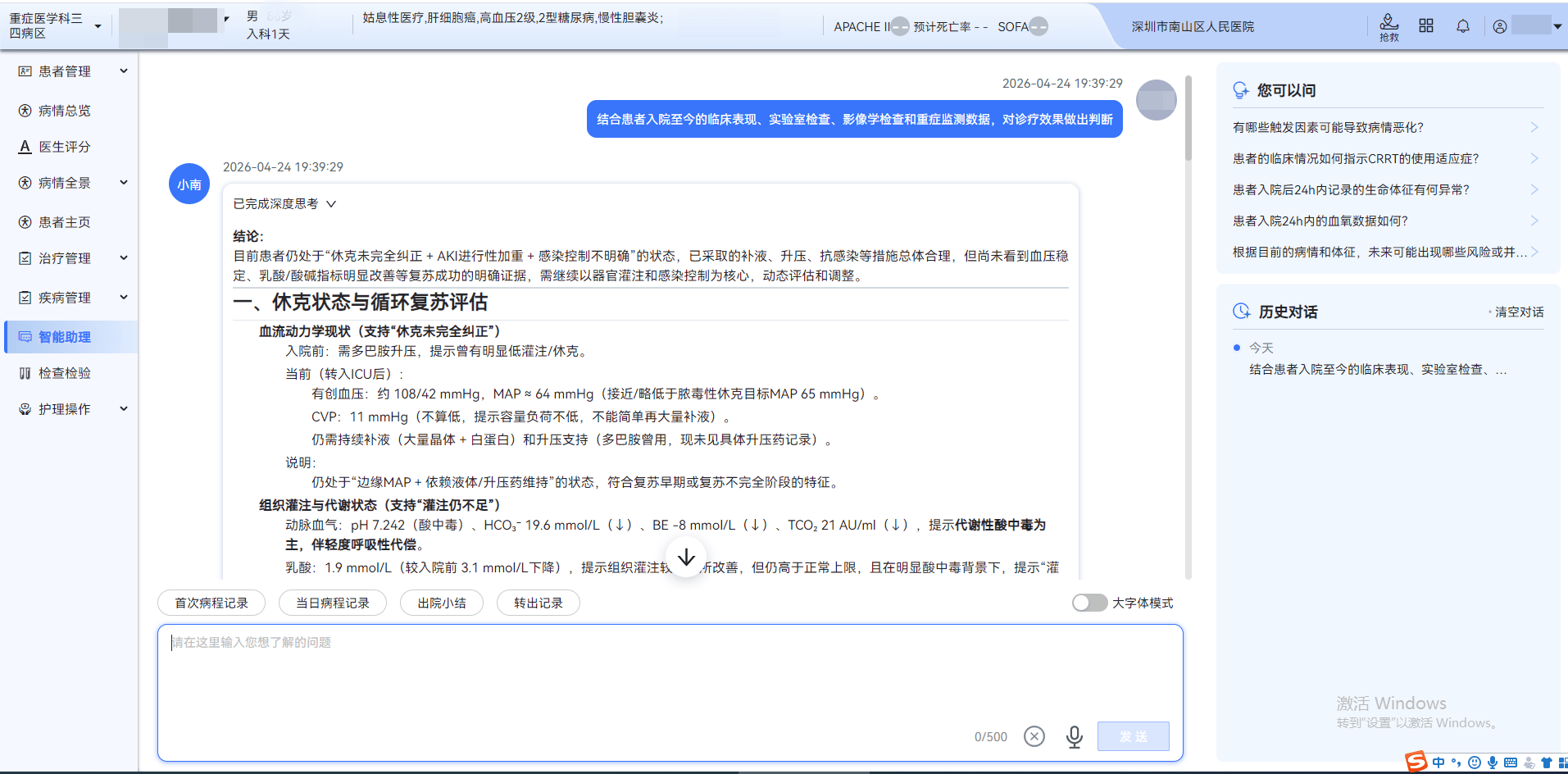
Task: Click 清空对话 to clear history
Action: tap(1518, 312)
